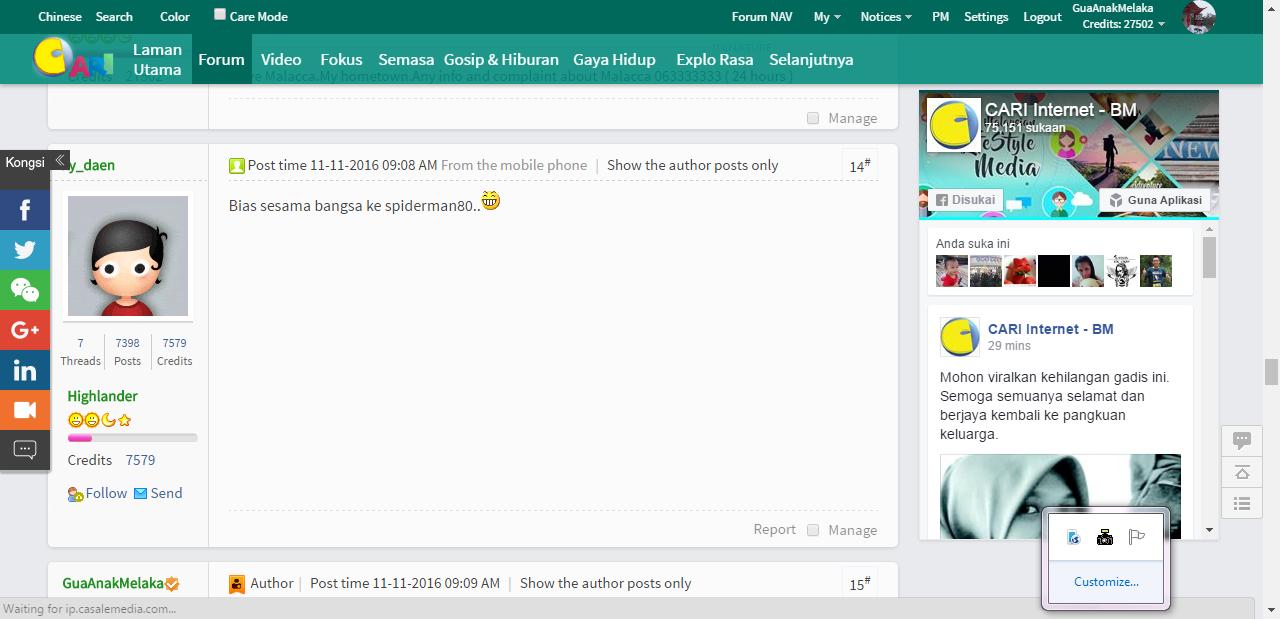1280x619 pixels.
Task: Open PM messages
Action: click(x=940, y=17)
